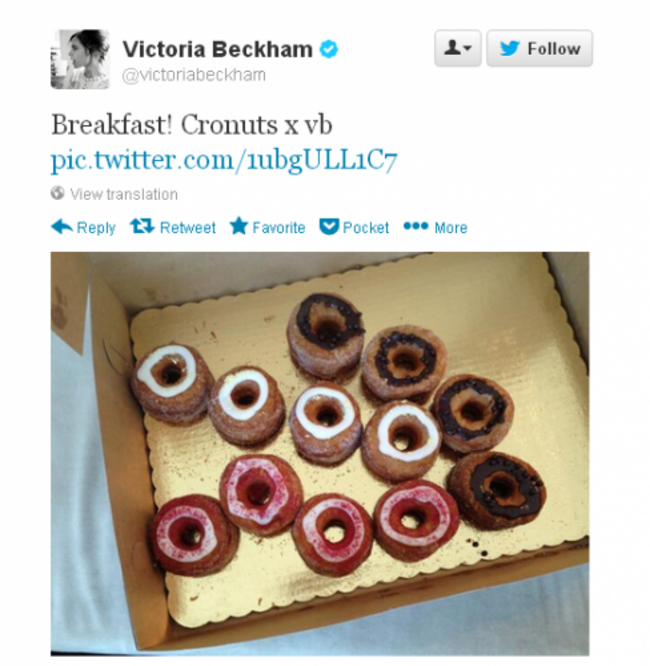Viewport: 650px width, 666px height.
Task: Click the Twitter bird icon in Follow button
Action: click(509, 48)
